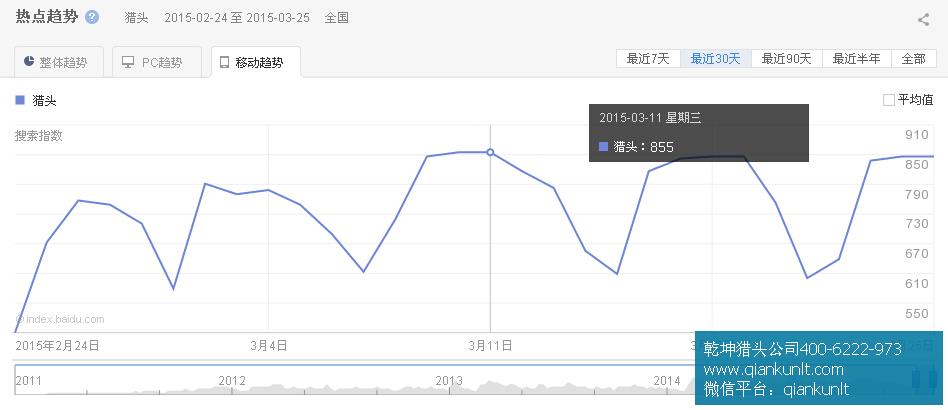
Task: Show 全部 time range data
Action: point(913,58)
